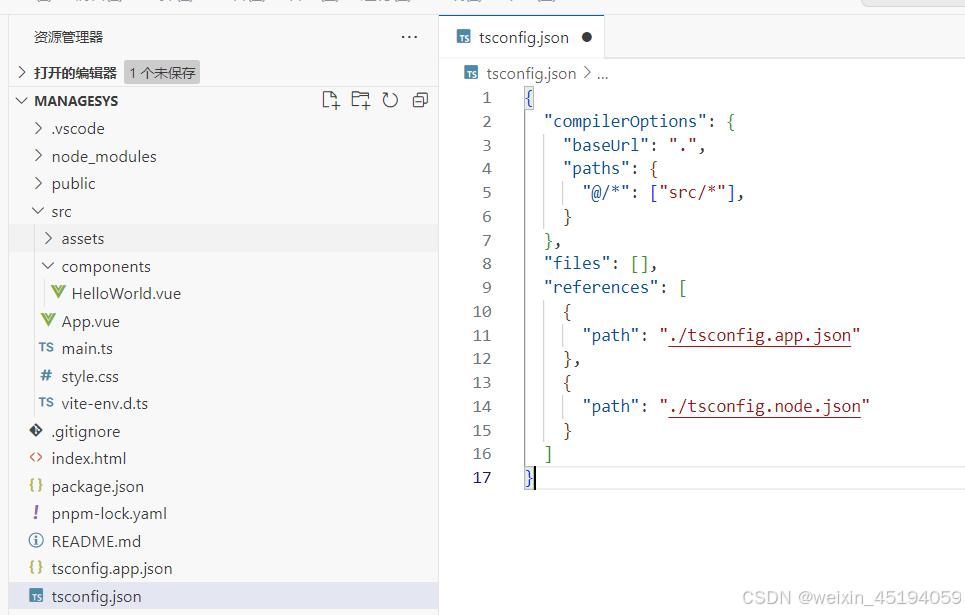
Task: Click the "references" key on line 9
Action: [601, 287]
